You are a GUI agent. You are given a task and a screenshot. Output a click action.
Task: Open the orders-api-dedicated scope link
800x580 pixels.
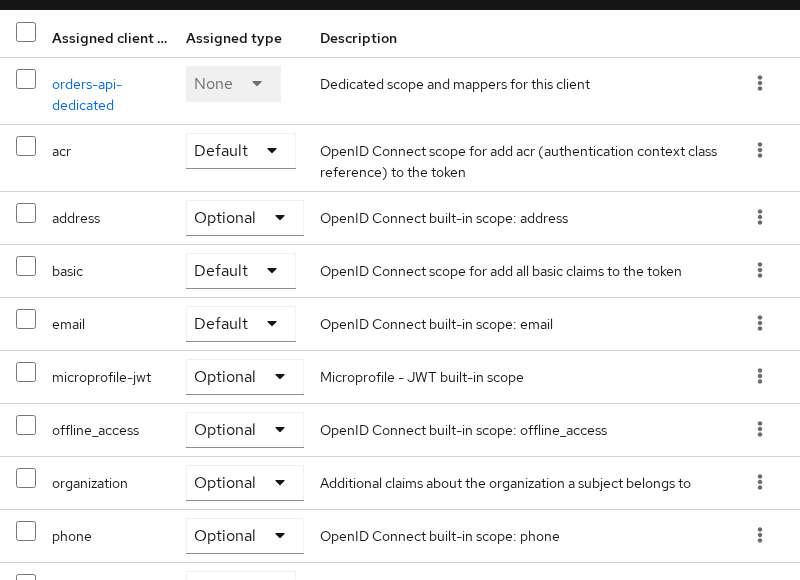pos(87,94)
